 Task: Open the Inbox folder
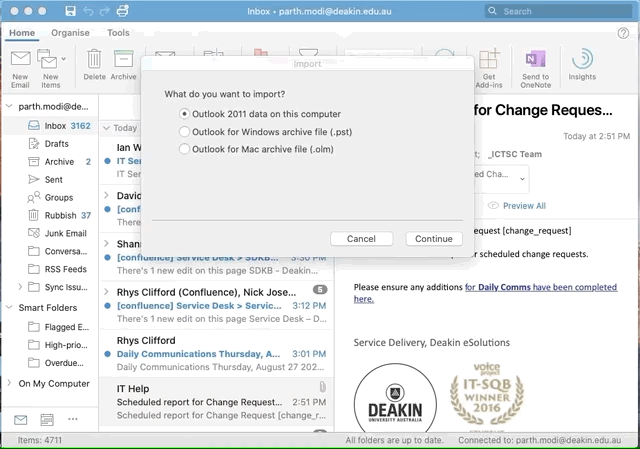point(51,126)
